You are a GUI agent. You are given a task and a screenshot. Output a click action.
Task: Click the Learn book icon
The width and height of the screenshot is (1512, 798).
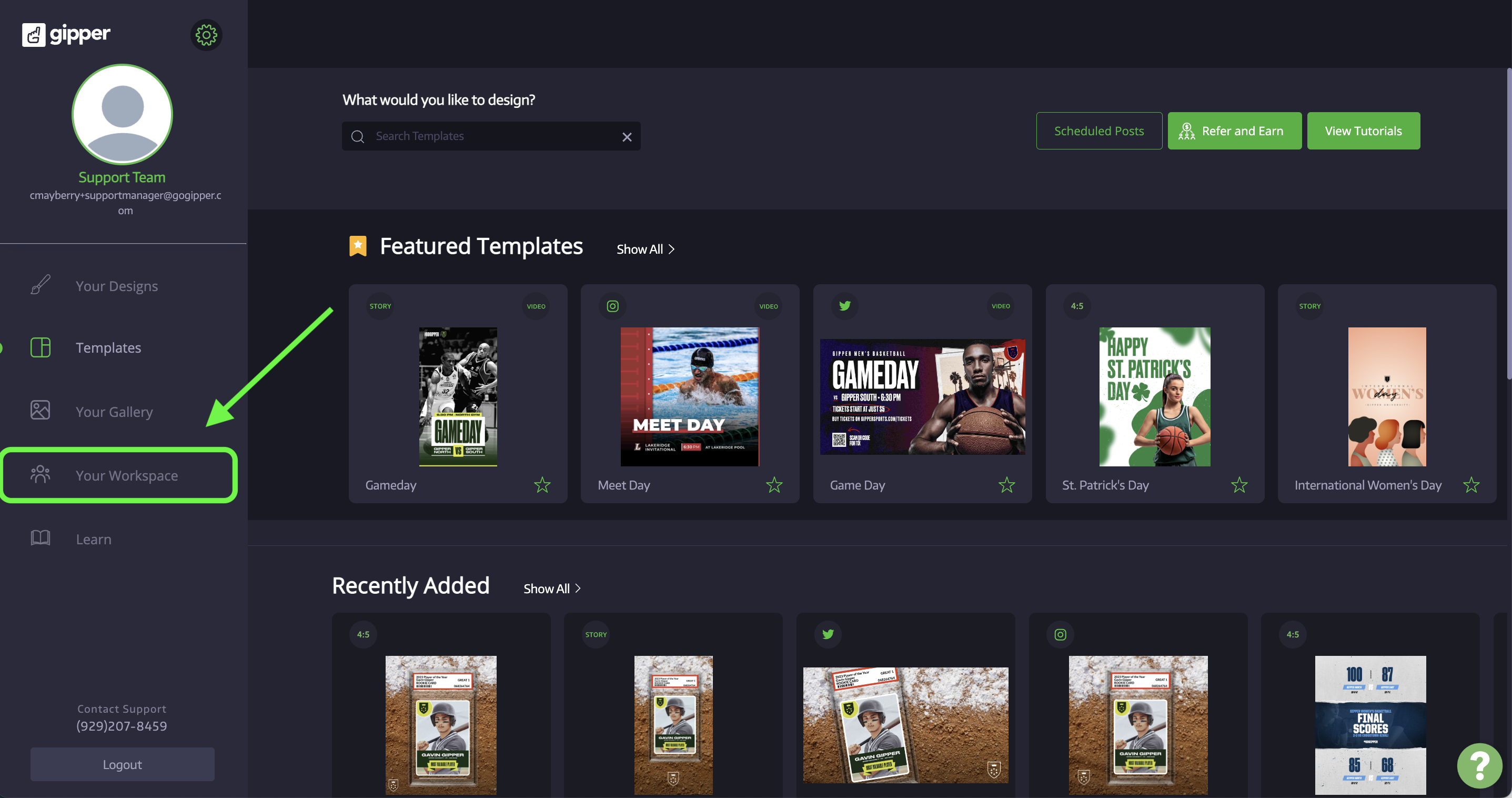[x=40, y=537]
